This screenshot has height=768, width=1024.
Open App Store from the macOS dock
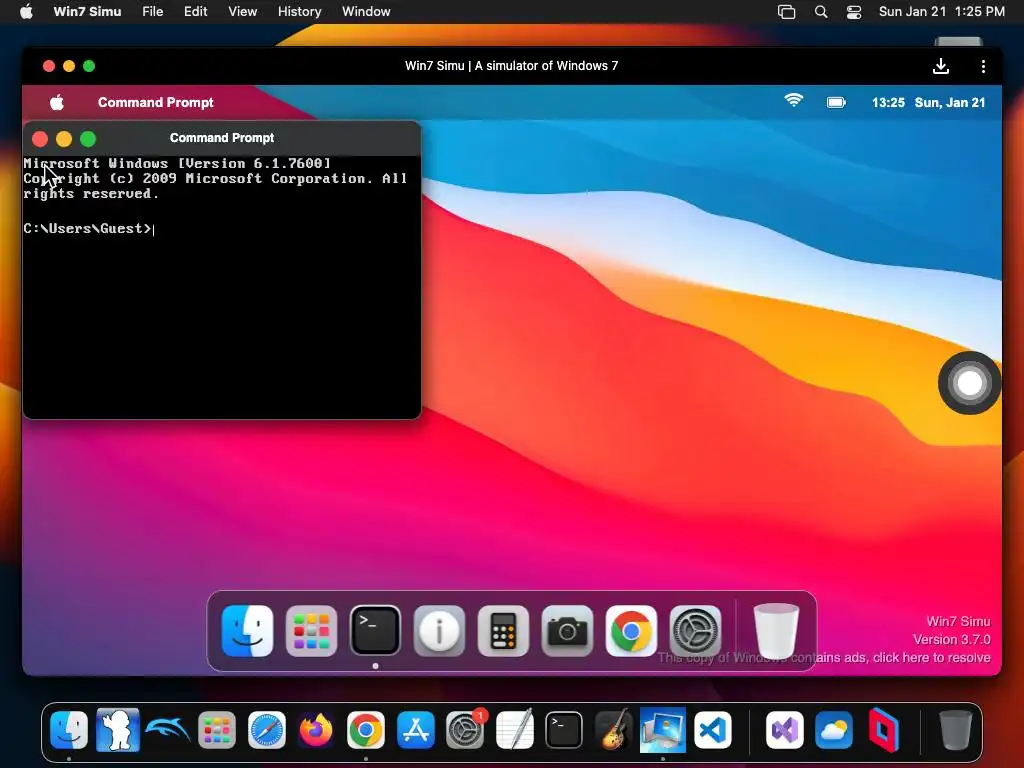[415, 729]
